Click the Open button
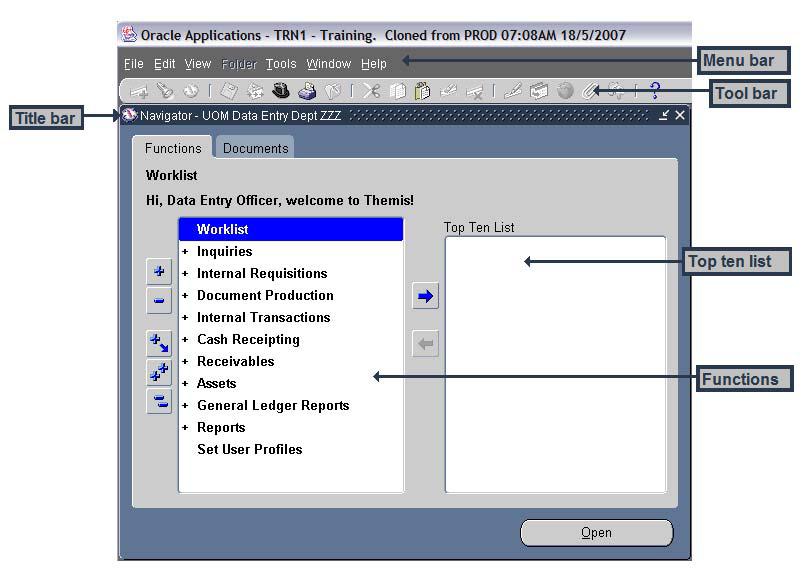804x573 pixels. point(596,533)
